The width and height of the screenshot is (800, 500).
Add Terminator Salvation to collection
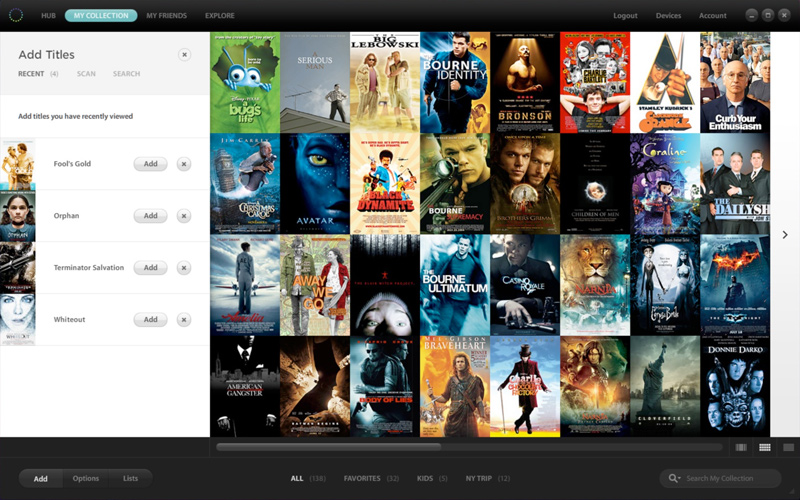(x=150, y=268)
